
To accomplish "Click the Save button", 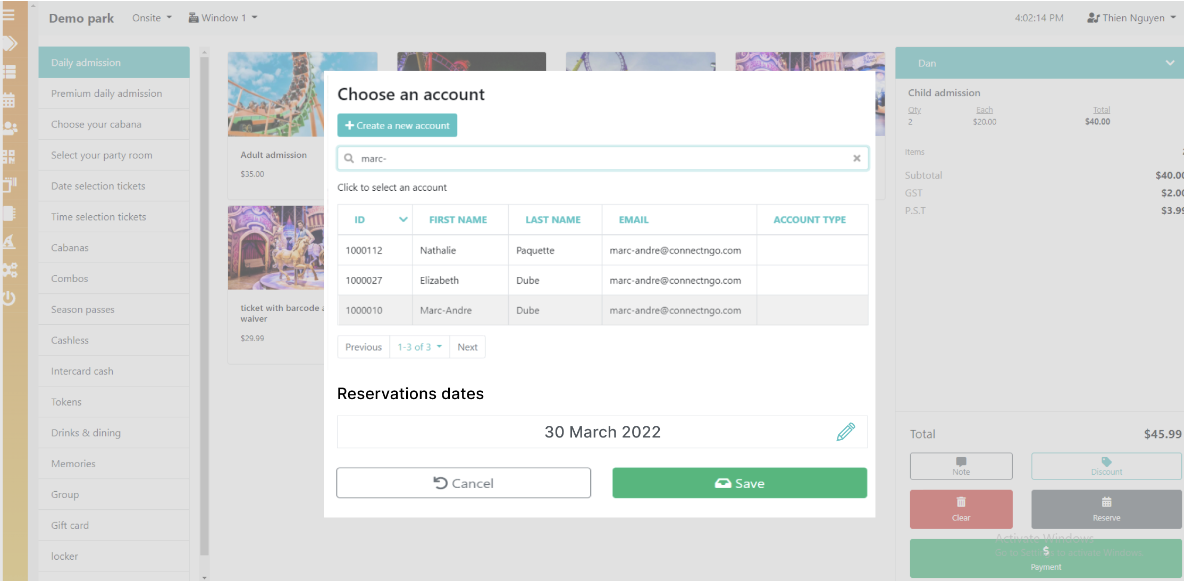I will [x=739, y=483].
